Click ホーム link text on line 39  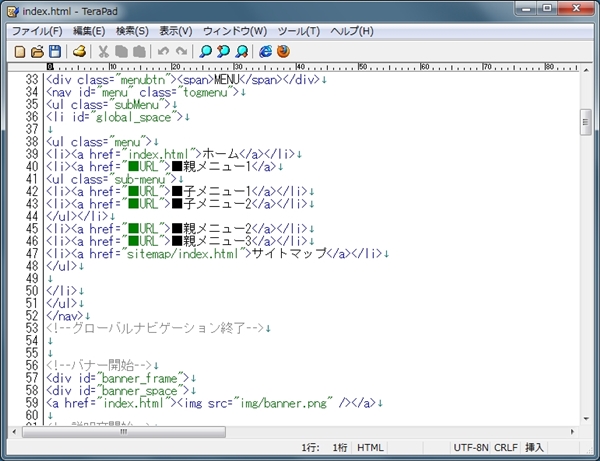220,154
